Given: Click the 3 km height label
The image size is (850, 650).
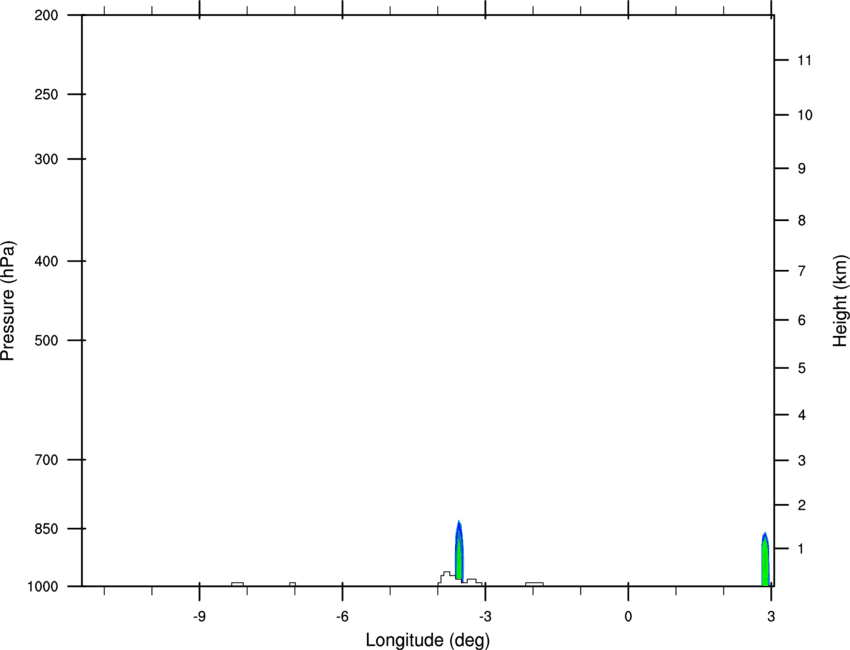Looking at the screenshot, I should pos(802,460).
